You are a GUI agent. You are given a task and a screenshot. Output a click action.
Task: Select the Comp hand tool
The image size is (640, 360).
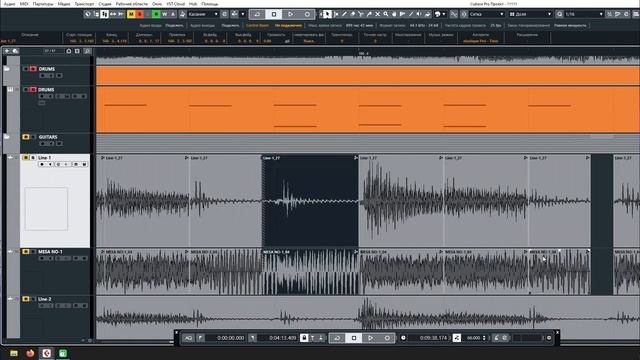point(394,14)
